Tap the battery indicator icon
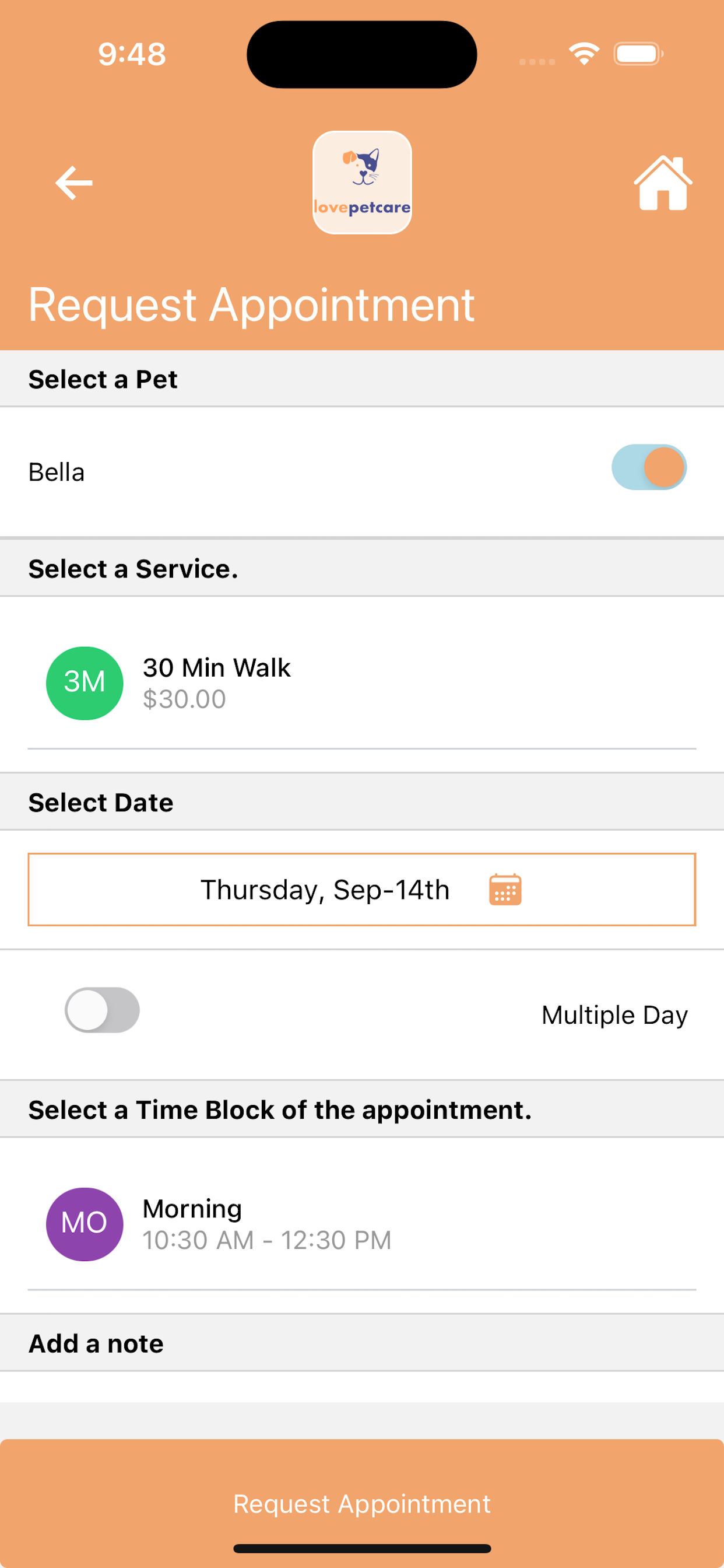 (x=638, y=54)
